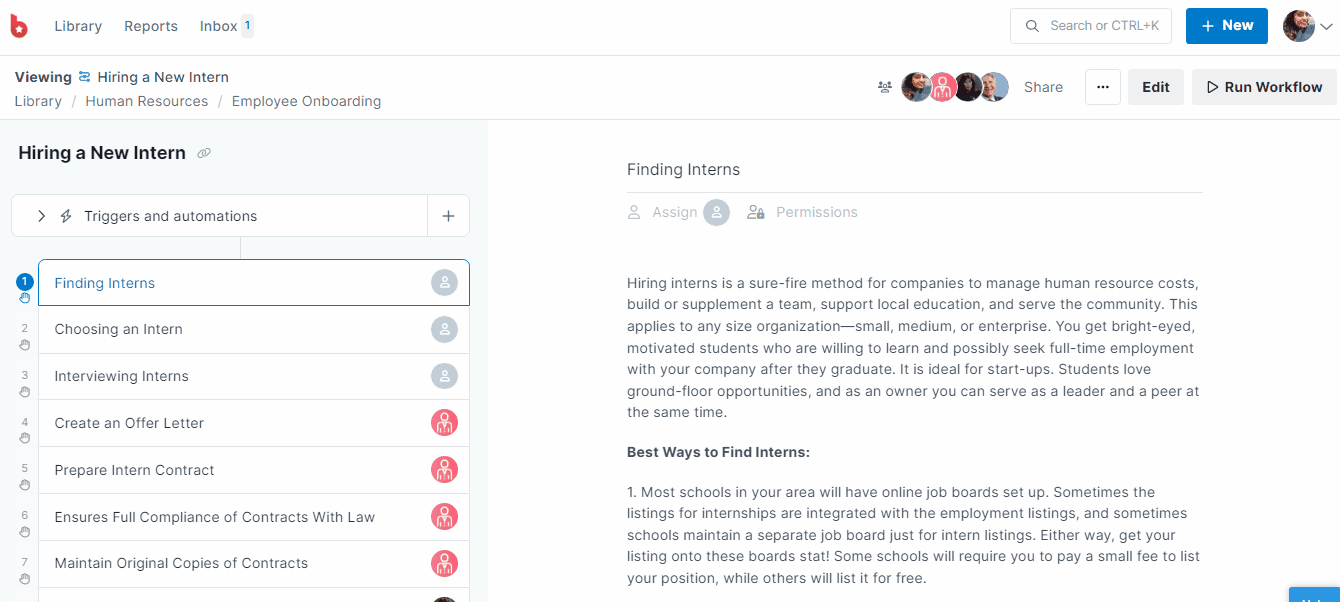This screenshot has height=602, width=1340.
Task: Select the Interviewing Interns step
Action: coord(254,376)
